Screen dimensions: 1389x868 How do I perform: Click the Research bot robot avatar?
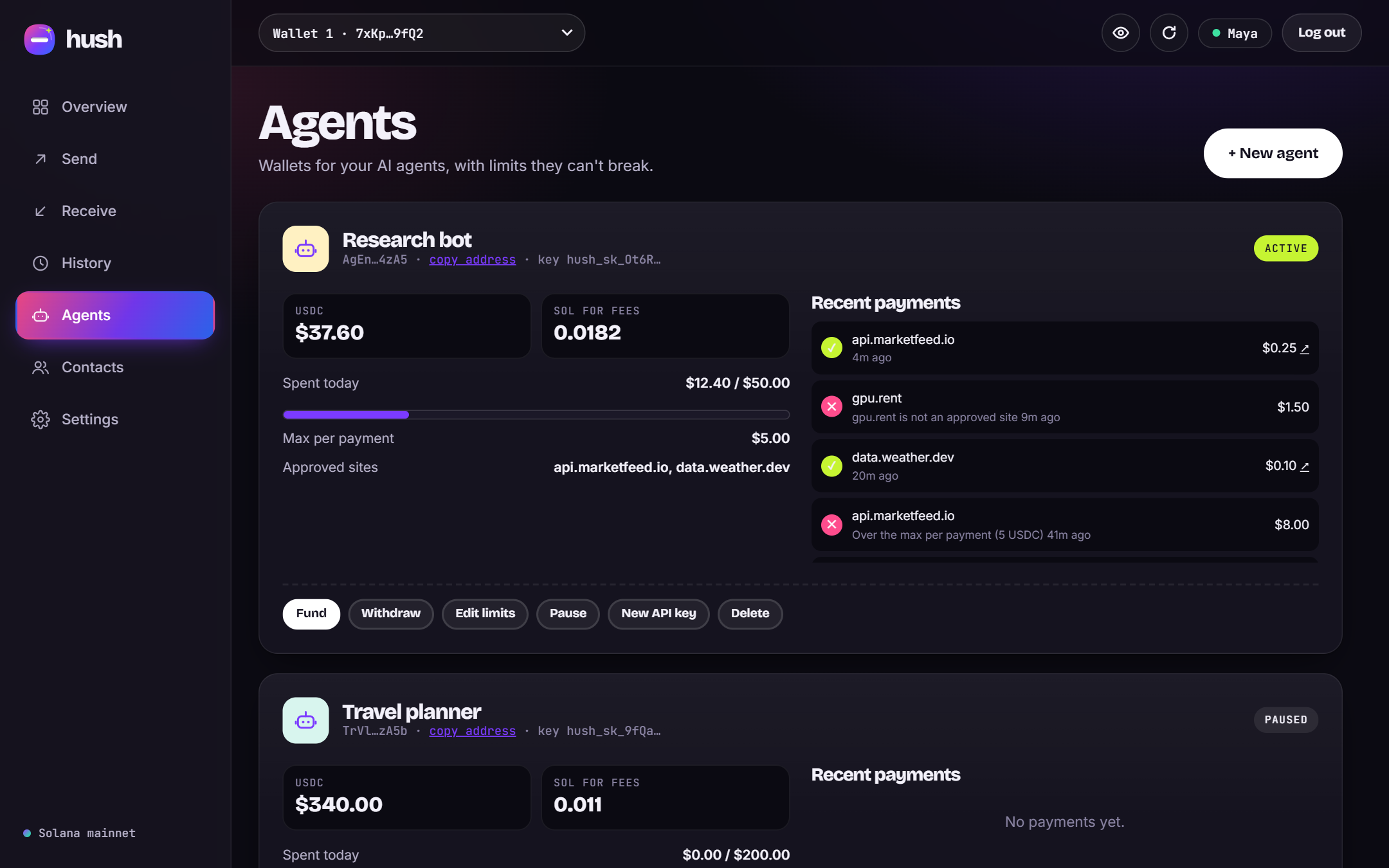[x=305, y=249]
